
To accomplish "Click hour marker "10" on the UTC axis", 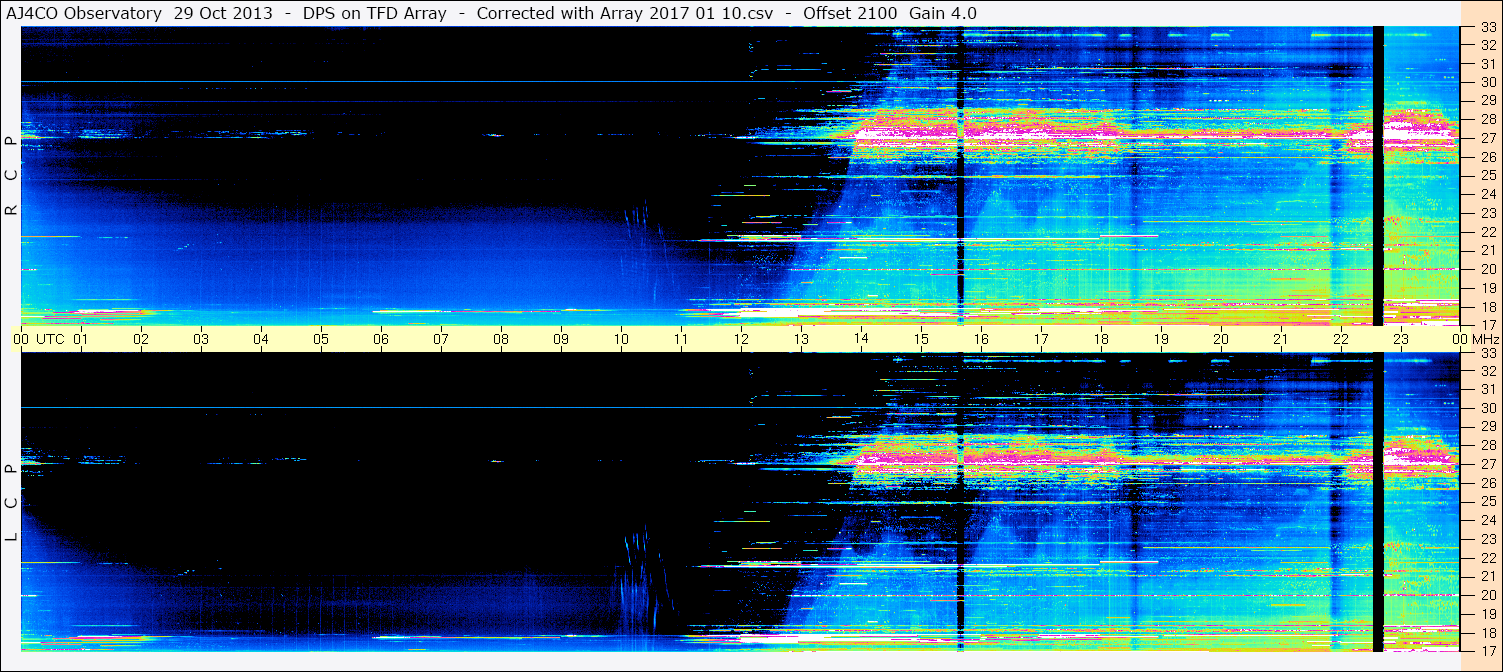I will click(621, 339).
